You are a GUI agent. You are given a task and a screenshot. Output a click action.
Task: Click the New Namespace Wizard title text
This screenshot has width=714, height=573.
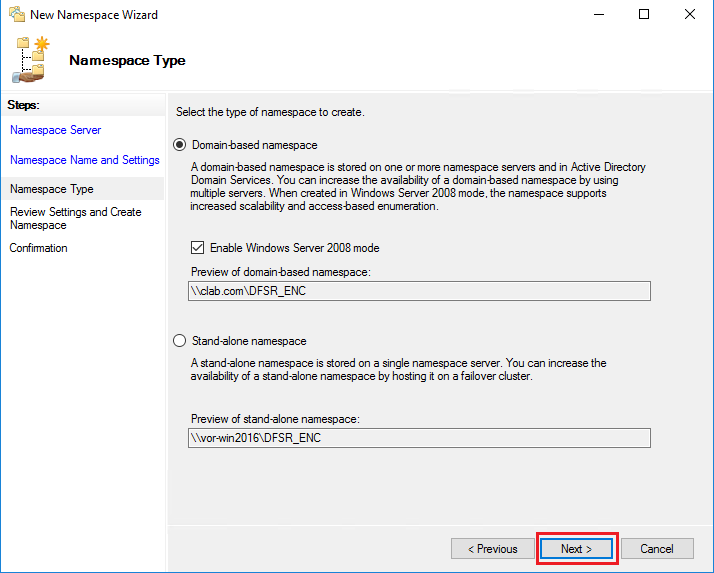tap(94, 15)
